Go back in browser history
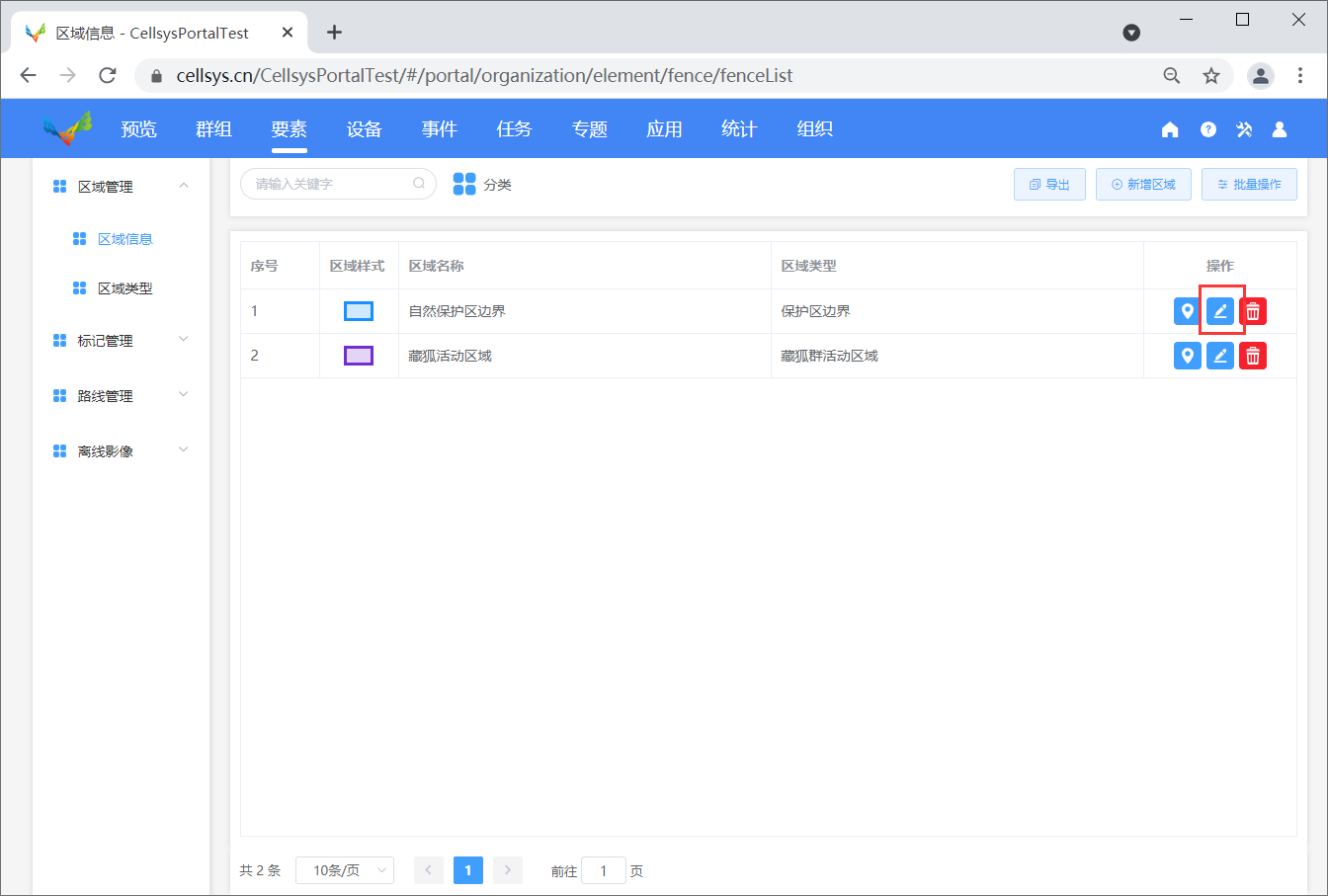1328x896 pixels. point(28,75)
